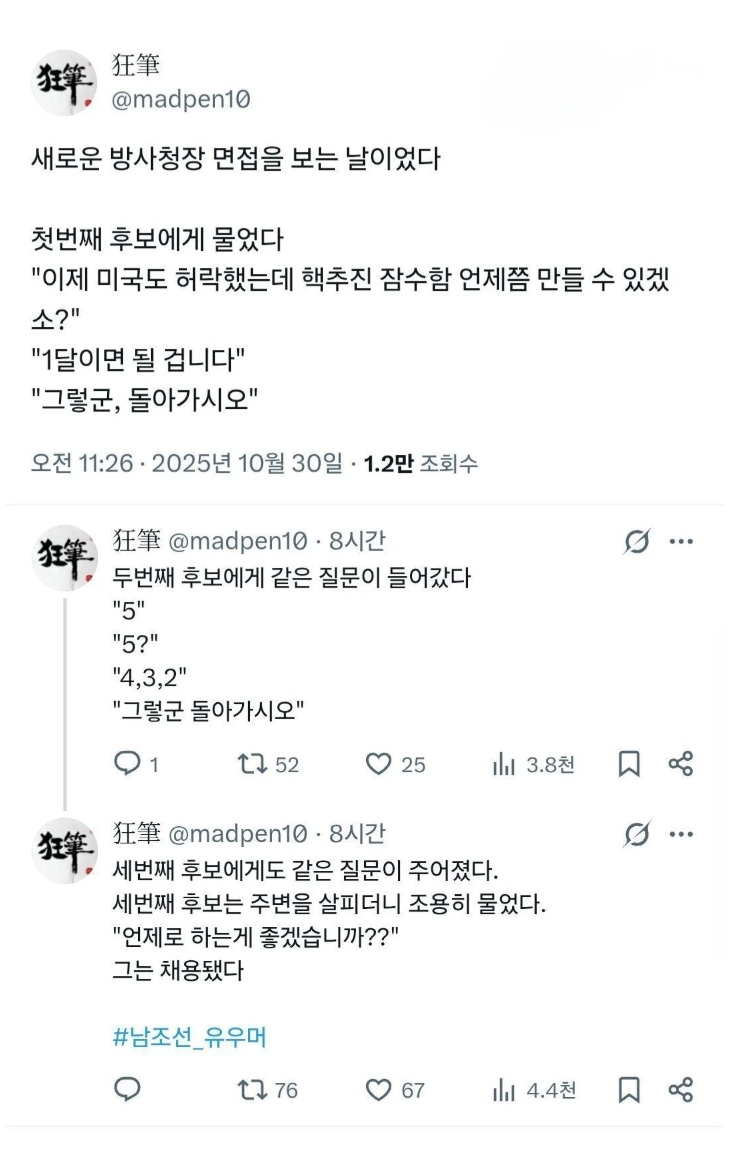This screenshot has width=748, height=1165.
Task: Bookmark the second candidate tweet
Action: (629, 764)
